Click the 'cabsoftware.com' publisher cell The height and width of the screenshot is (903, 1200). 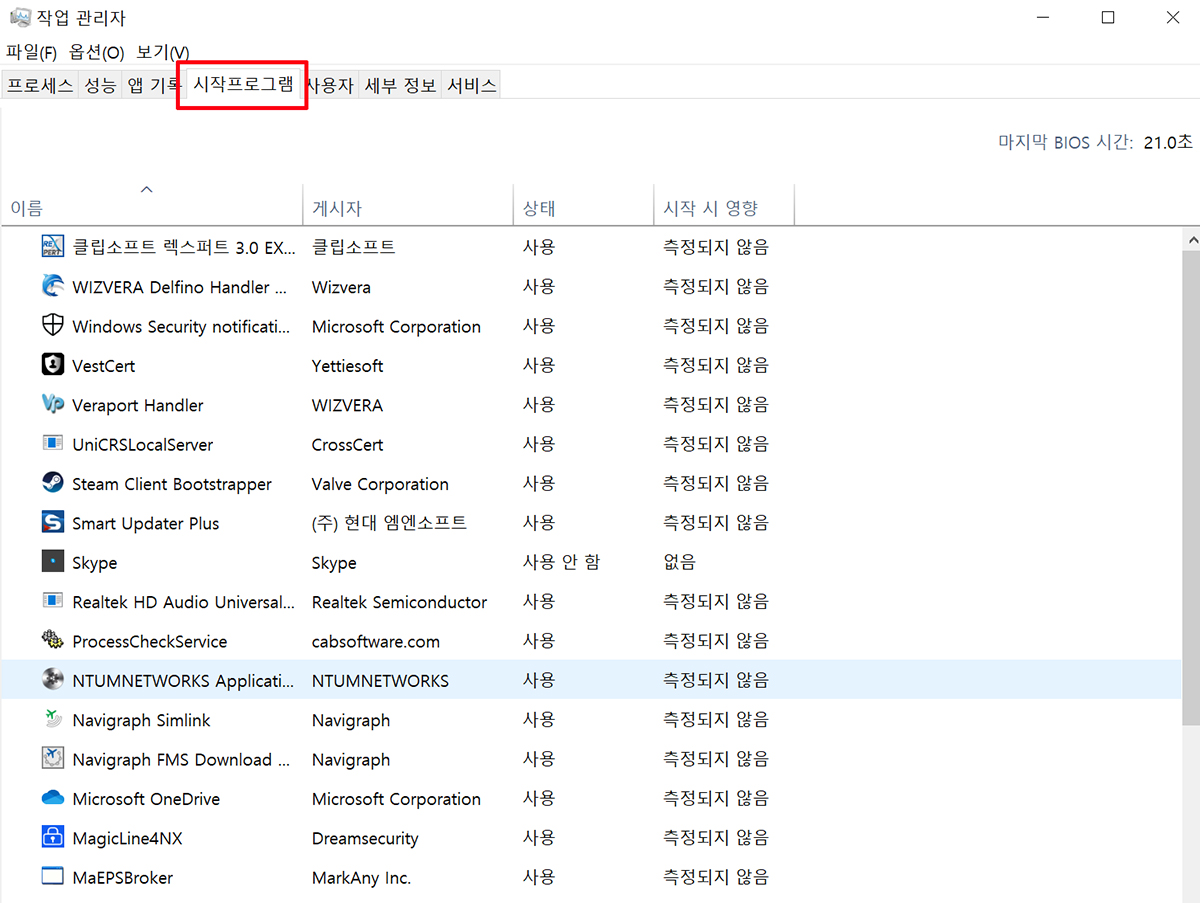(376, 642)
